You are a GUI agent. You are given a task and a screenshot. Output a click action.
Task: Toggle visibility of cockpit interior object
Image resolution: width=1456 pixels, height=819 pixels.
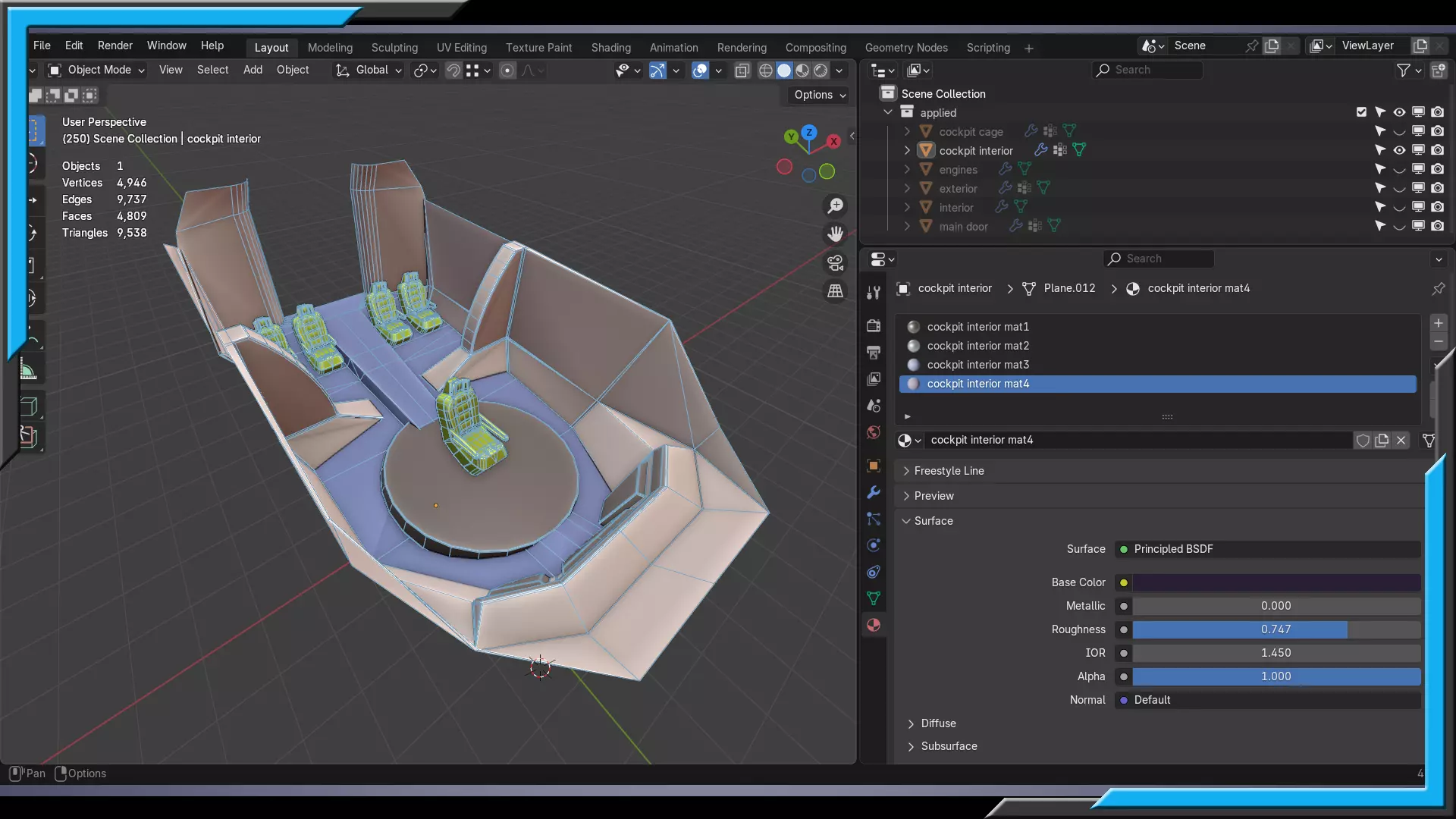tap(1399, 150)
